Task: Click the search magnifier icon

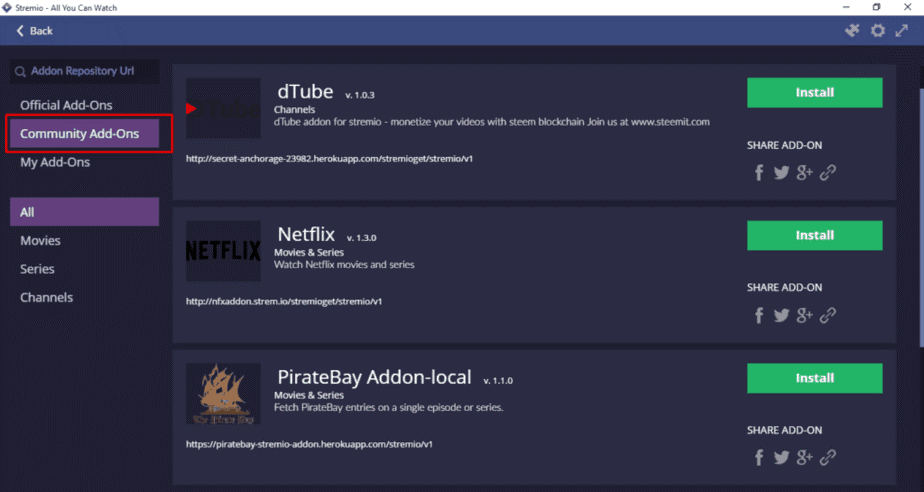Action: pos(21,72)
